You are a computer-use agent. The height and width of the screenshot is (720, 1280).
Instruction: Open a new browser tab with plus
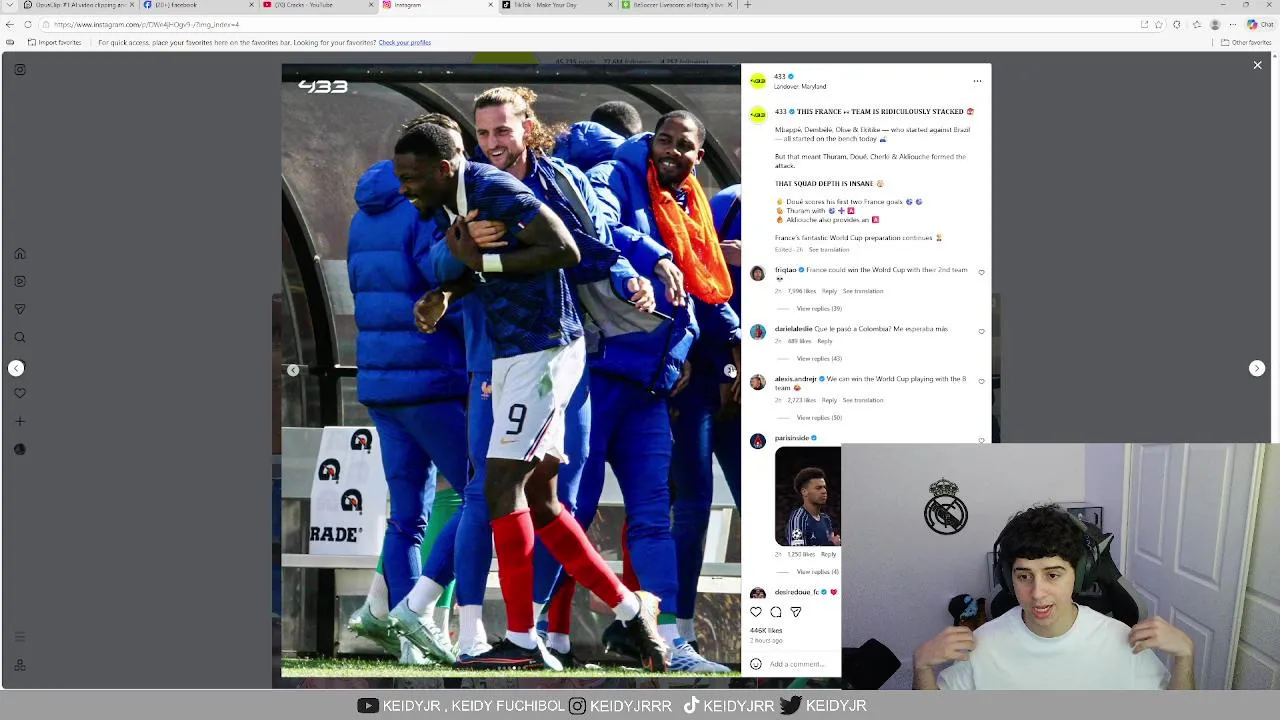747,5
